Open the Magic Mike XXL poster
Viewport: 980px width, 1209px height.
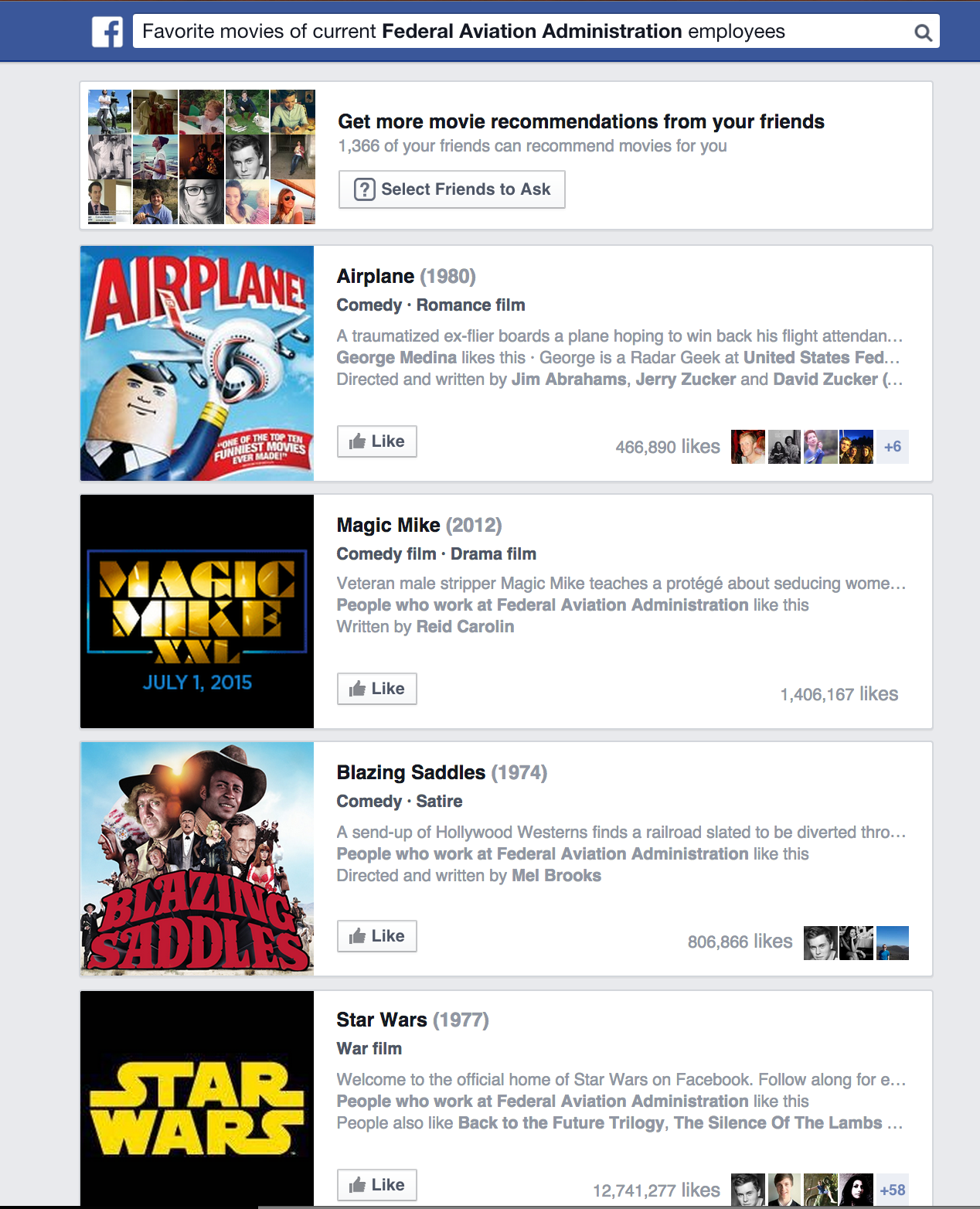(197, 611)
